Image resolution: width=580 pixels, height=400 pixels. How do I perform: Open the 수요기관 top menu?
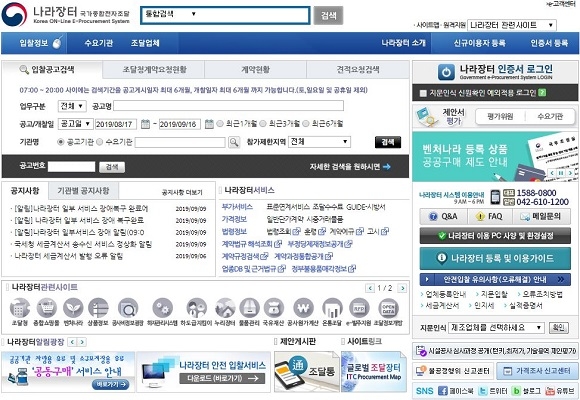tap(98, 43)
